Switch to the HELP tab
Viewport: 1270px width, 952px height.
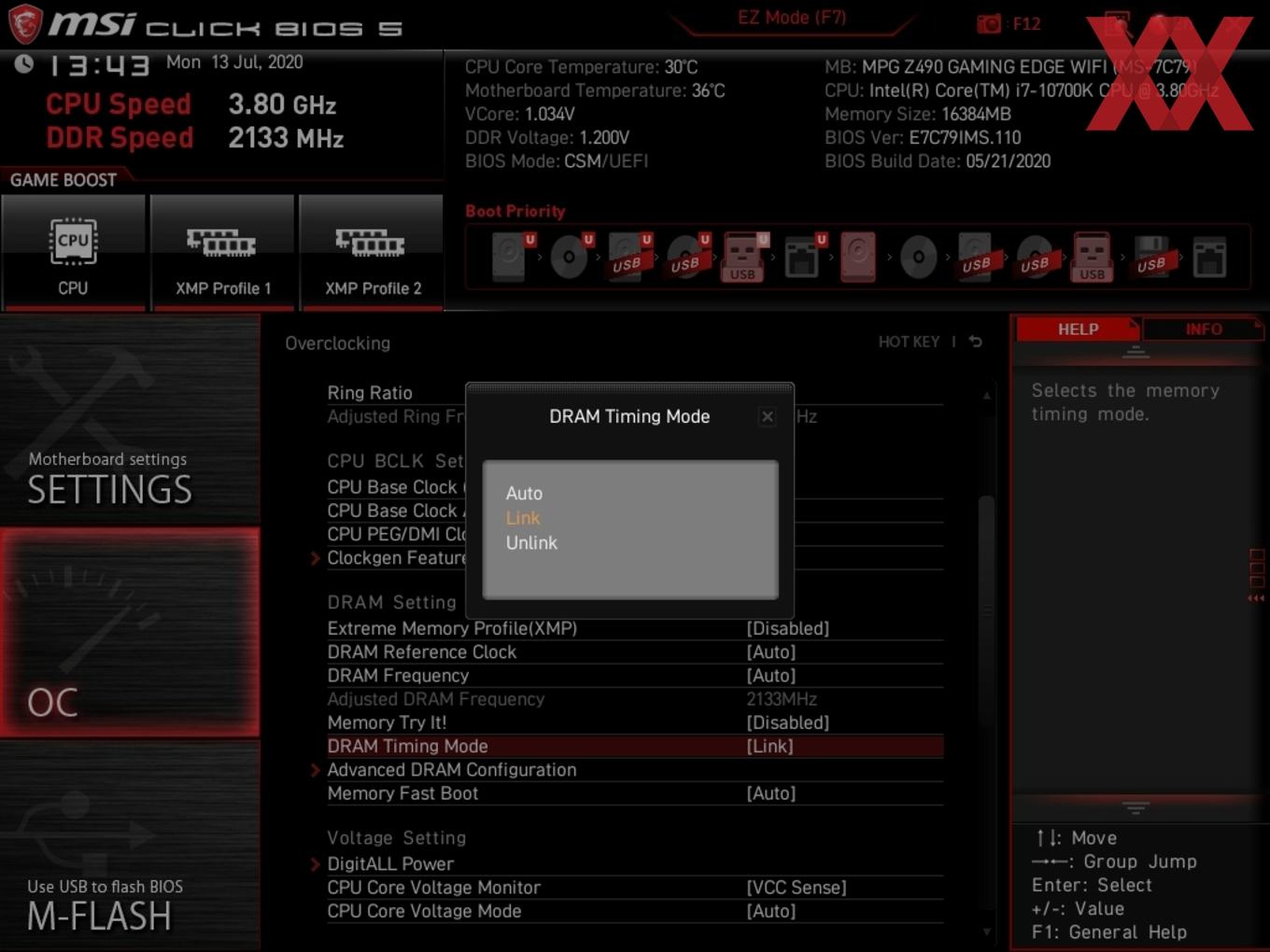pyautogui.click(x=1078, y=329)
